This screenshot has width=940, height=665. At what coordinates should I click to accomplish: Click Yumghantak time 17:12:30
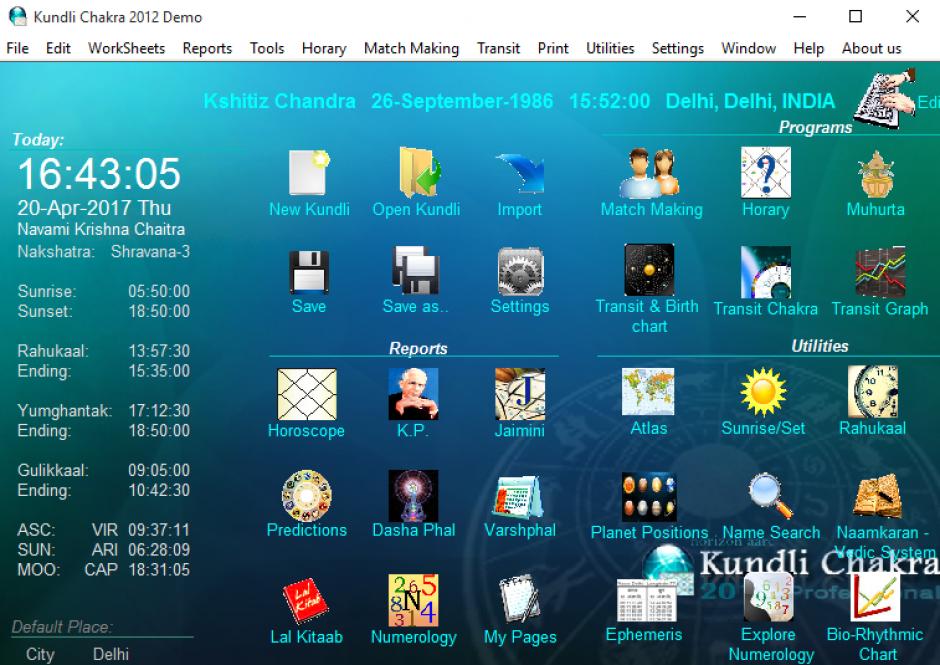coord(159,411)
